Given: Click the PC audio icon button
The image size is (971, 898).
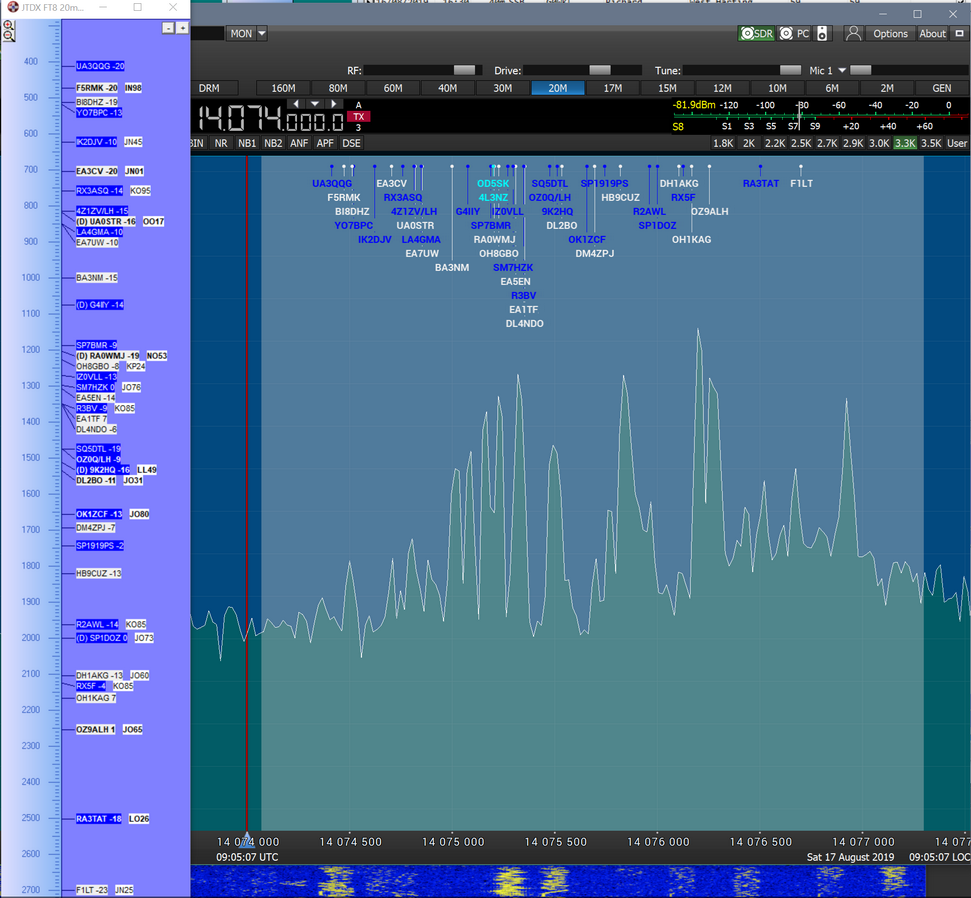Looking at the screenshot, I should (795, 33).
